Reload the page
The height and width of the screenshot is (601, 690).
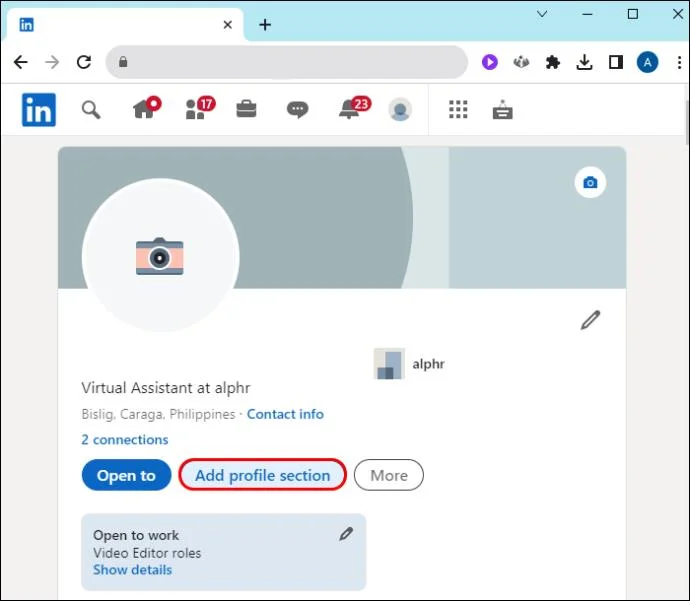[x=84, y=62]
